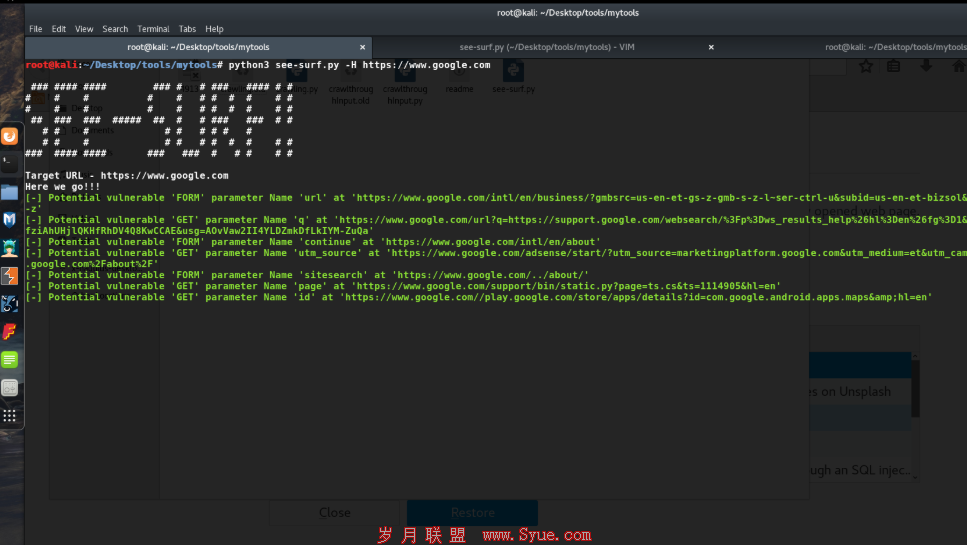This screenshot has width=967, height=545.
Task: Close the first root@kali tab
Action: pyautogui.click(x=362, y=47)
